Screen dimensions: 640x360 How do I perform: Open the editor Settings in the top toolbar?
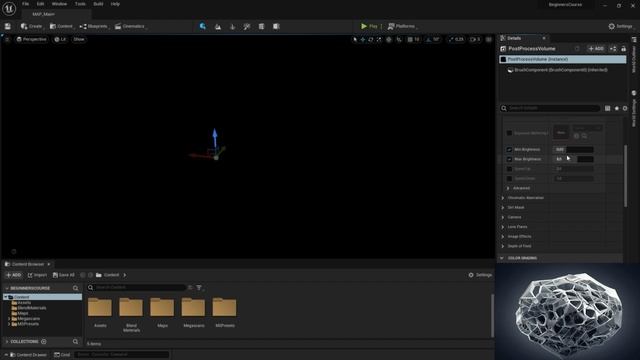click(x=620, y=26)
